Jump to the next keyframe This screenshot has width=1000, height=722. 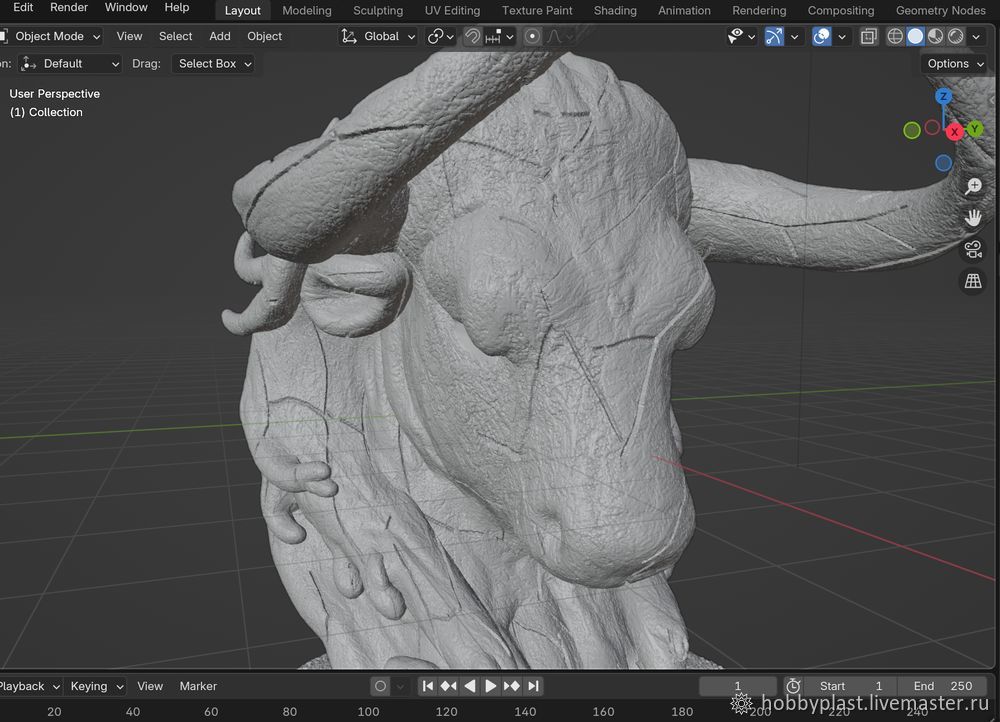[511, 686]
